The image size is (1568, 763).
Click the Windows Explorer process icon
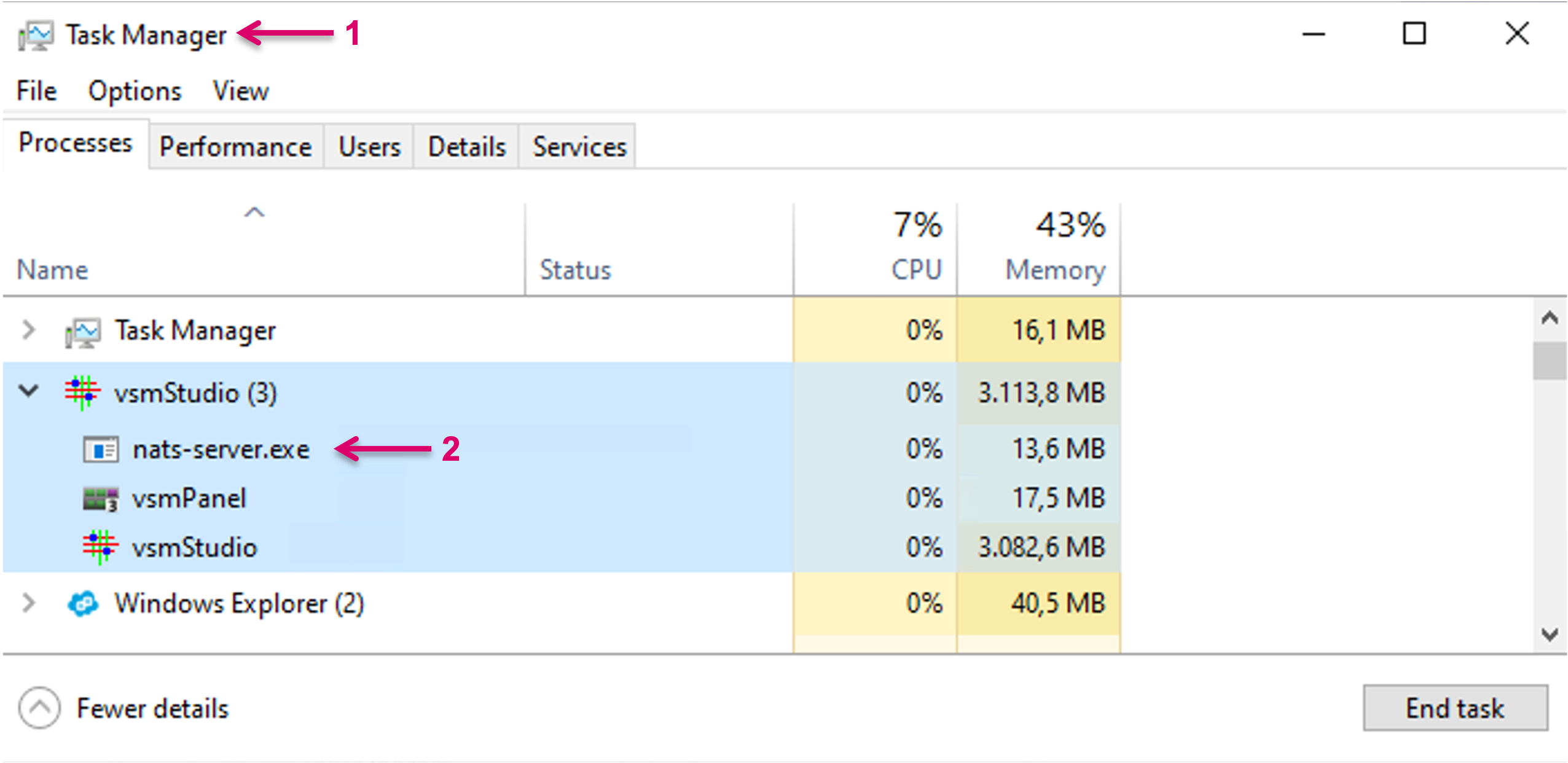[x=83, y=603]
